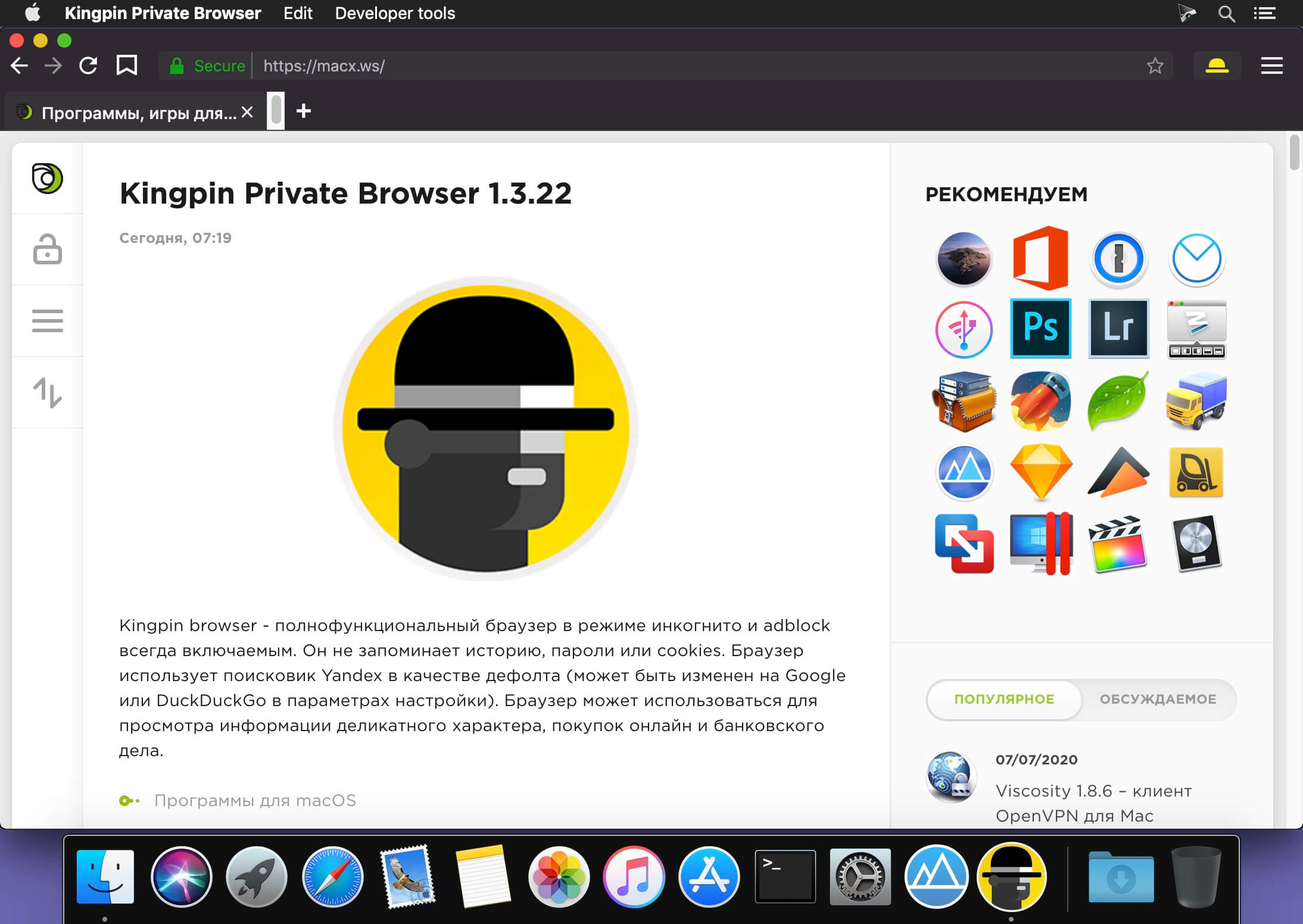1303x924 pixels.
Task: Open Terminal from the Dock
Action: pos(785,877)
